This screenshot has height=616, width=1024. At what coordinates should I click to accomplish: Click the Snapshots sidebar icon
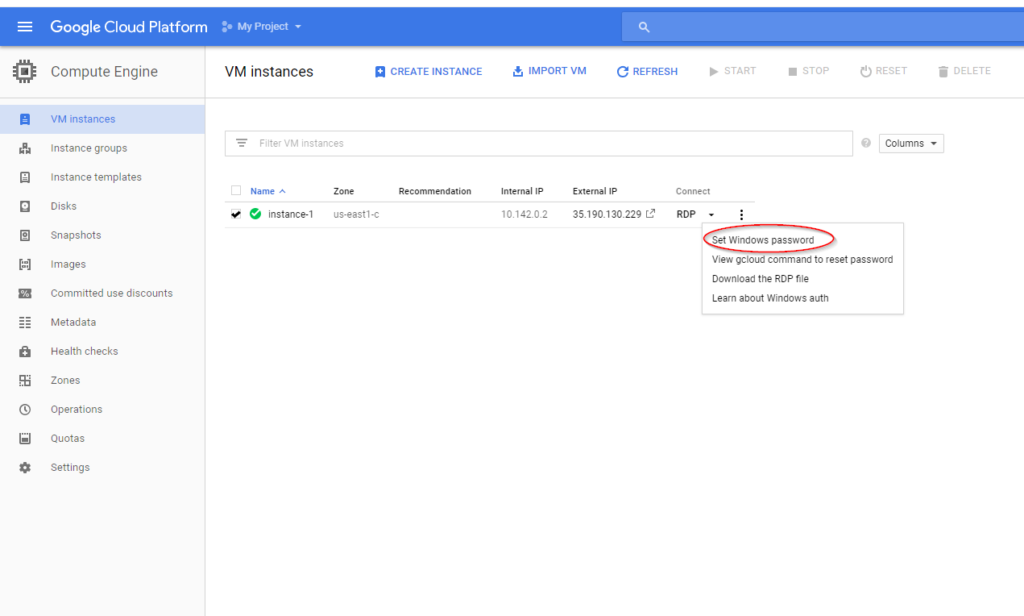[25, 235]
